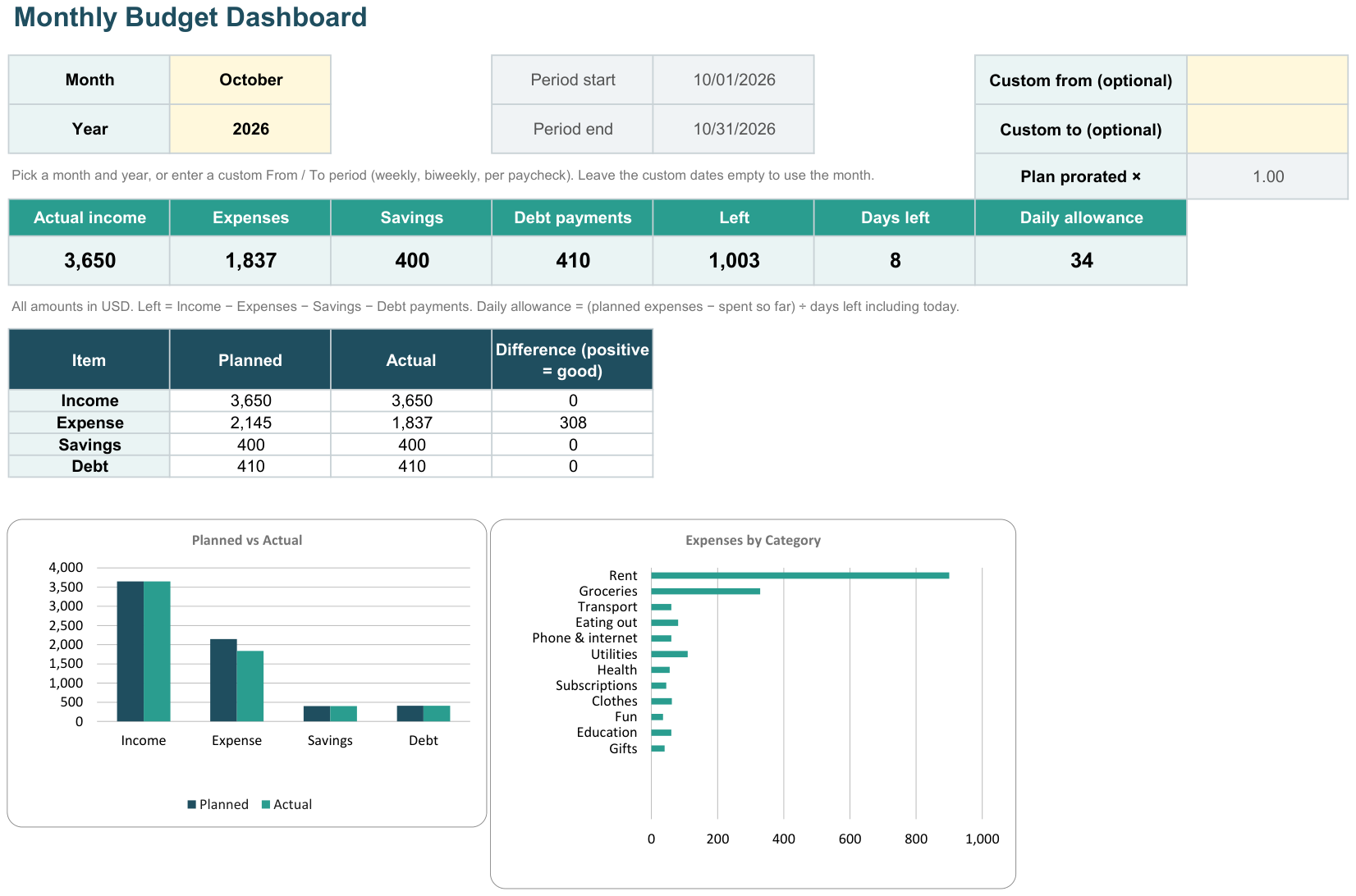Click the Planned Income bar in chart
Viewport: 1356px width, 896px height.
[131, 651]
